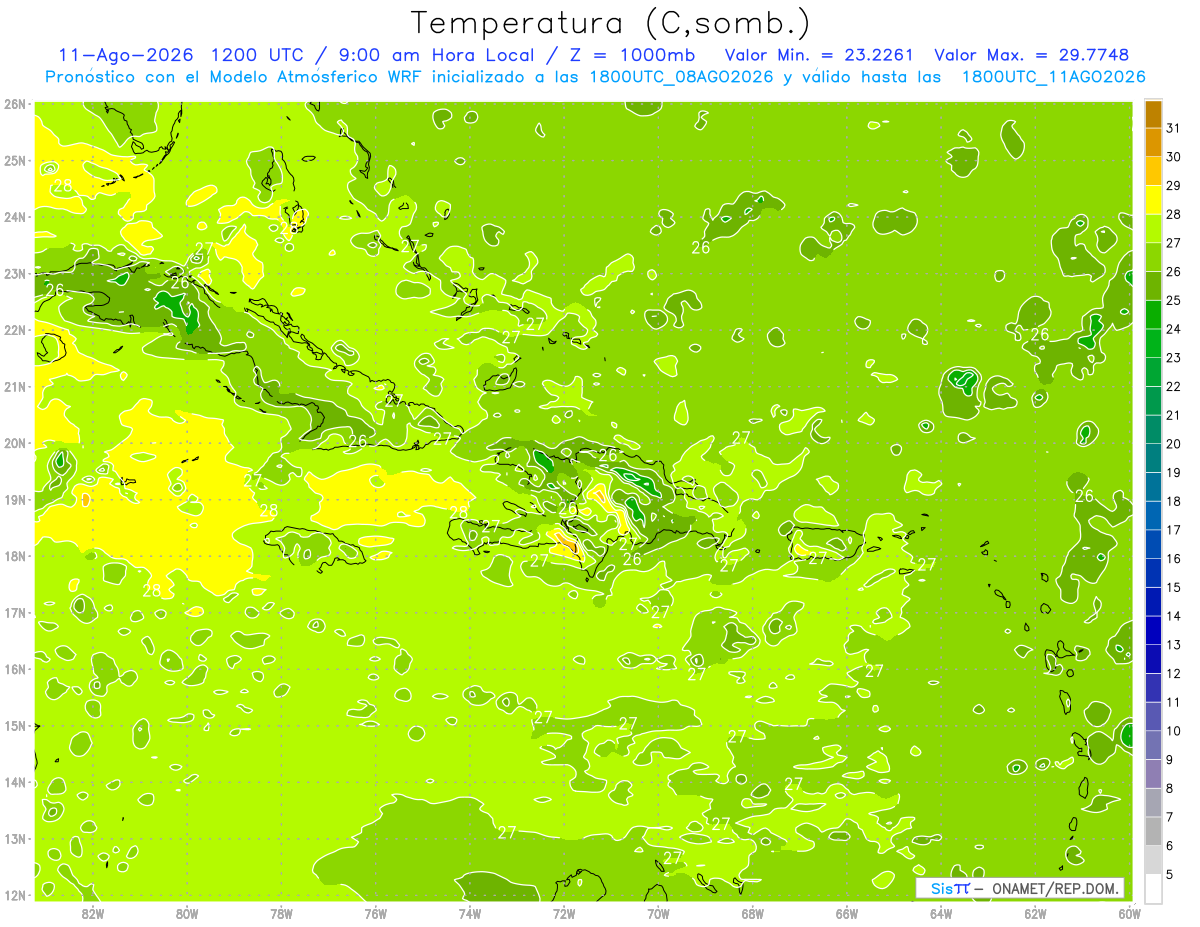Click the 21N latitude axis label
Image resolution: width=1200 pixels, height=927 pixels.
coord(15,387)
